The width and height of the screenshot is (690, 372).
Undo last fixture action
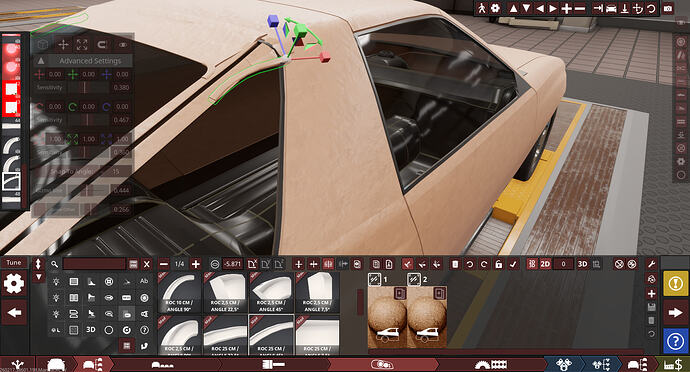click(x=470, y=264)
